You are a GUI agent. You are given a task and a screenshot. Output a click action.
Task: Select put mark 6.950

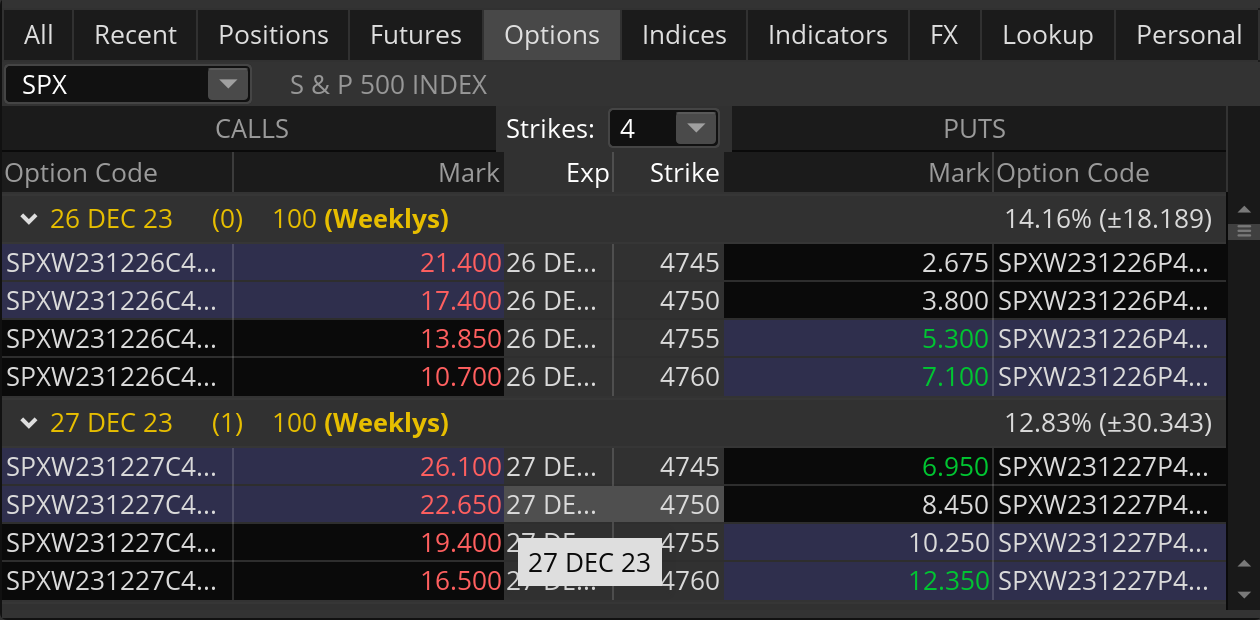click(955, 467)
